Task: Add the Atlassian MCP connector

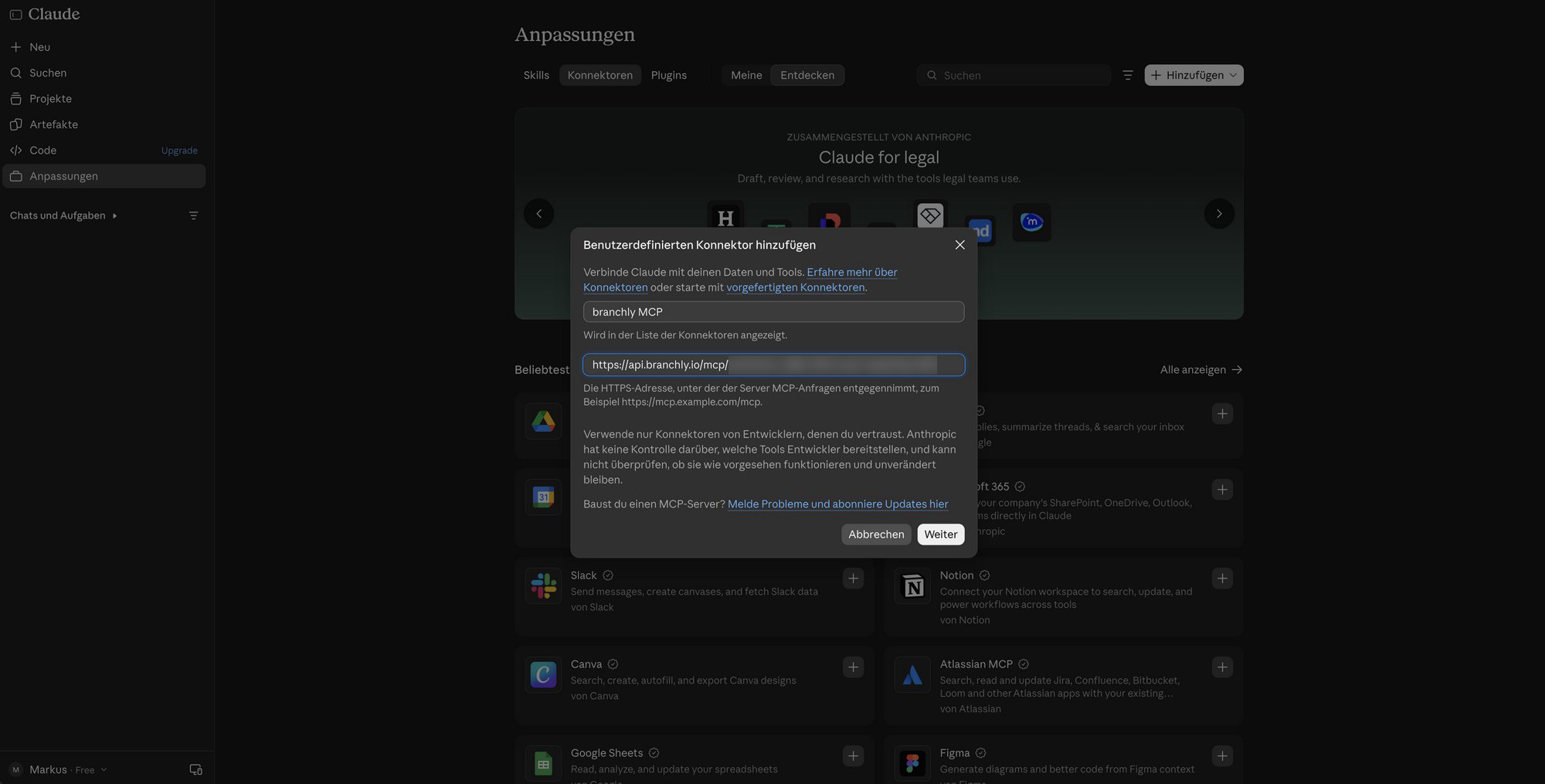Action: pos(1222,667)
